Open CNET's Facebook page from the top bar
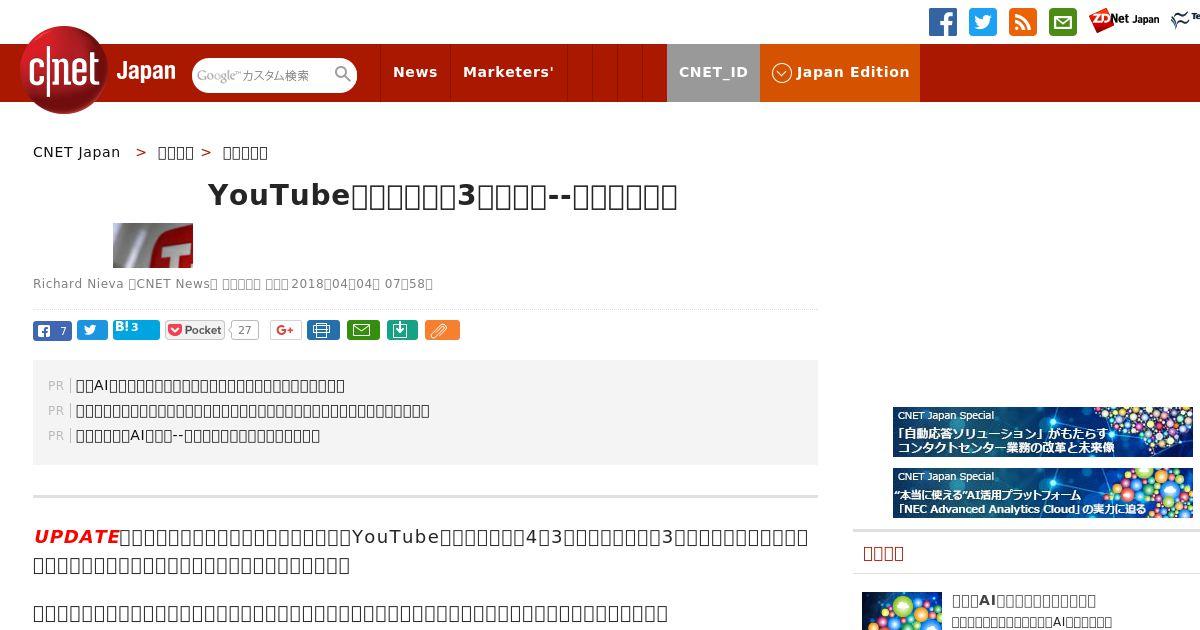This screenshot has height=630, width=1200. [x=943, y=22]
